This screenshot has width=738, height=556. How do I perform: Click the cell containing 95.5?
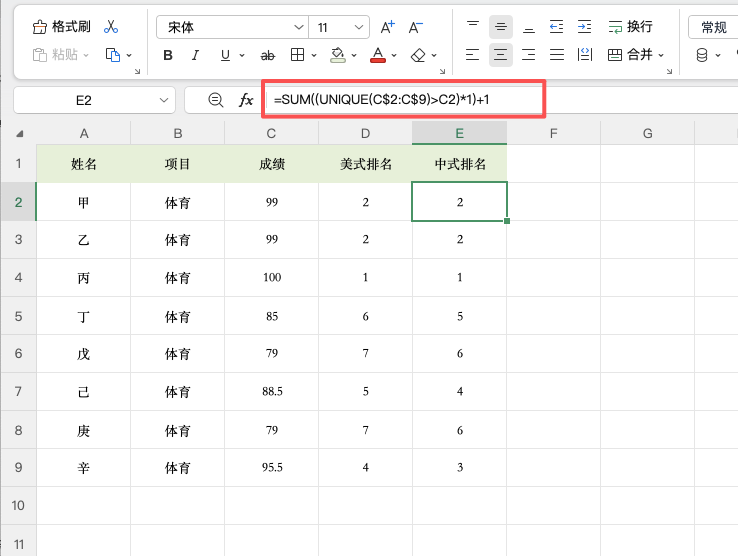(272, 467)
